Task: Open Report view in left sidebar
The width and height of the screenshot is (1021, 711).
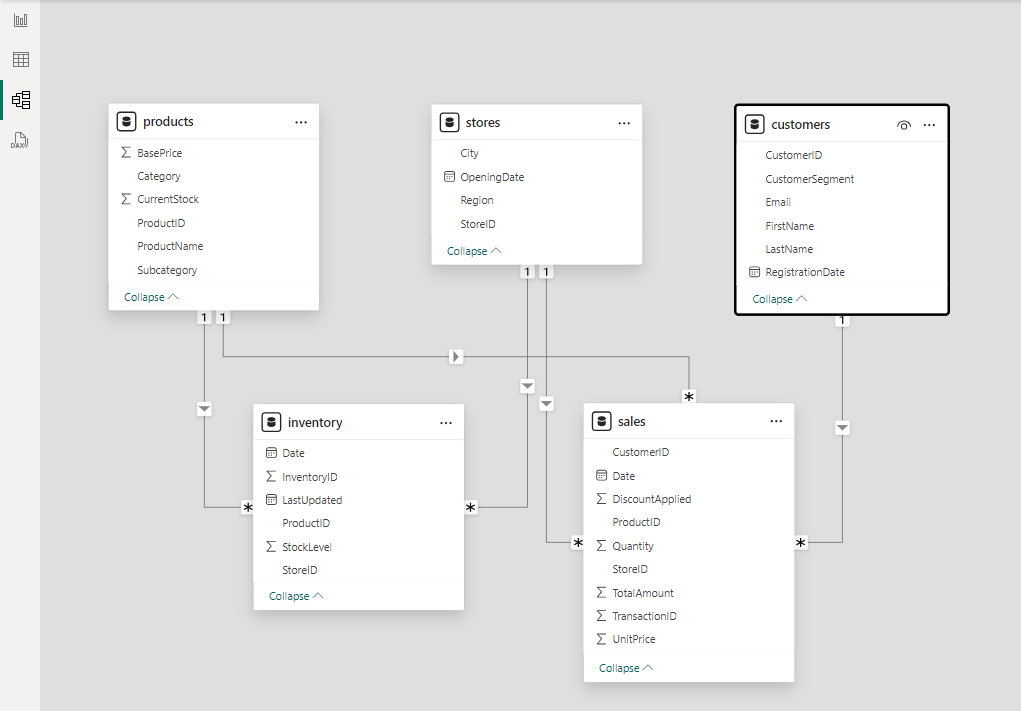Action: pos(20,20)
